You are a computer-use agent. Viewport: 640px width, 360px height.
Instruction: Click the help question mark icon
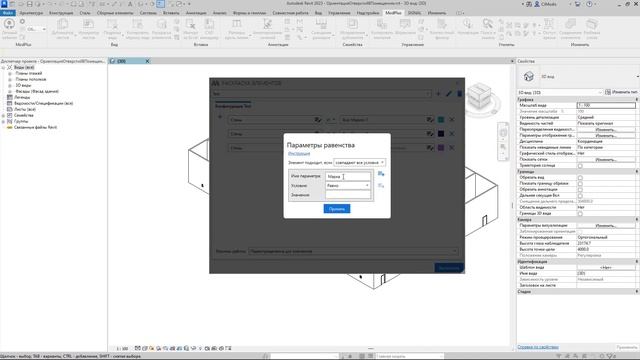tap(589, 4)
